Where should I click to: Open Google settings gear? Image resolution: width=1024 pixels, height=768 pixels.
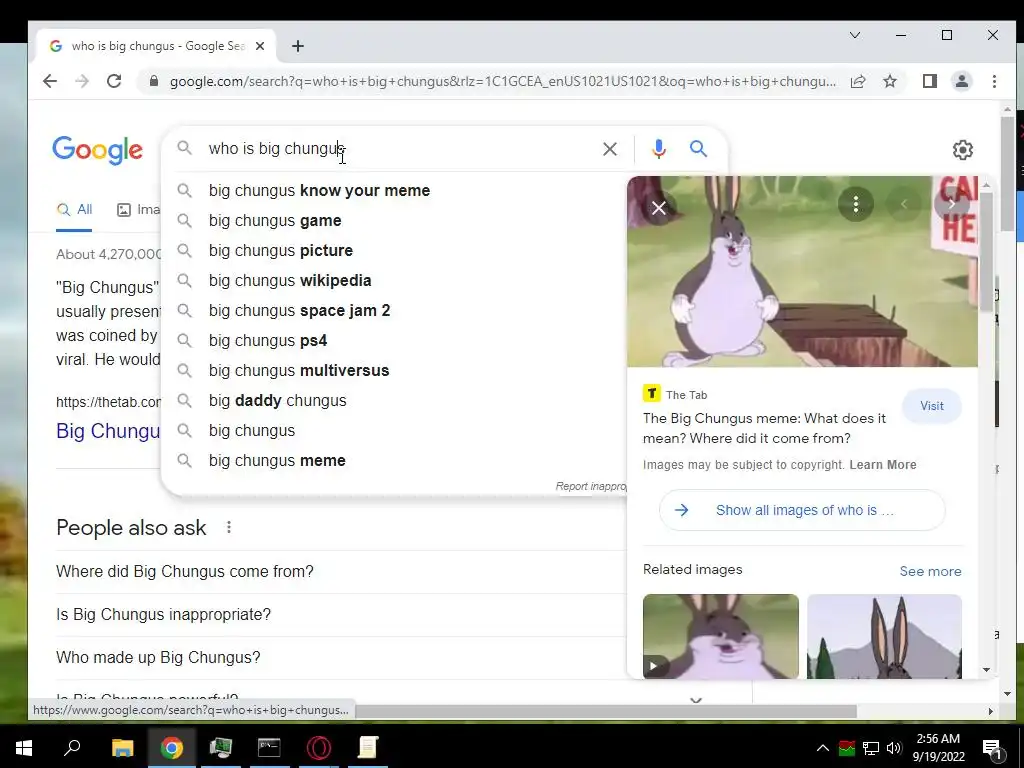[962, 150]
